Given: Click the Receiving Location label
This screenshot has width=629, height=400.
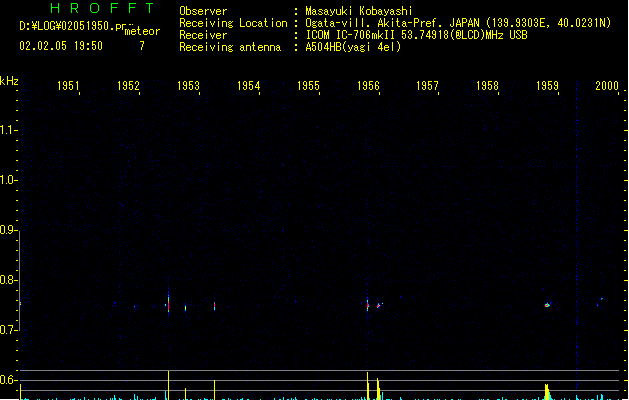Looking at the screenshot, I should pos(233,23).
